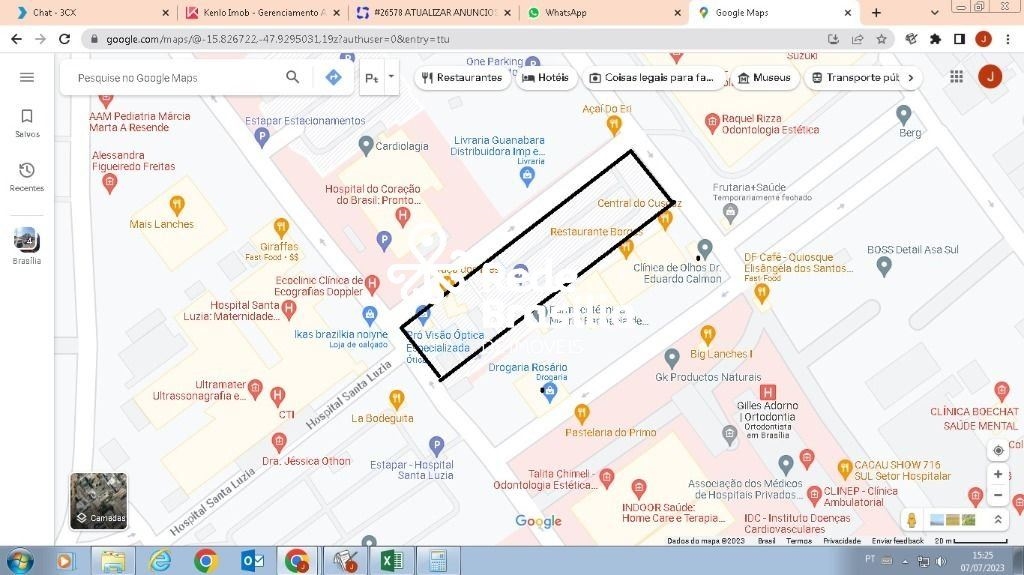Open the Privacidade link
The height and width of the screenshot is (575, 1024).
click(x=842, y=541)
